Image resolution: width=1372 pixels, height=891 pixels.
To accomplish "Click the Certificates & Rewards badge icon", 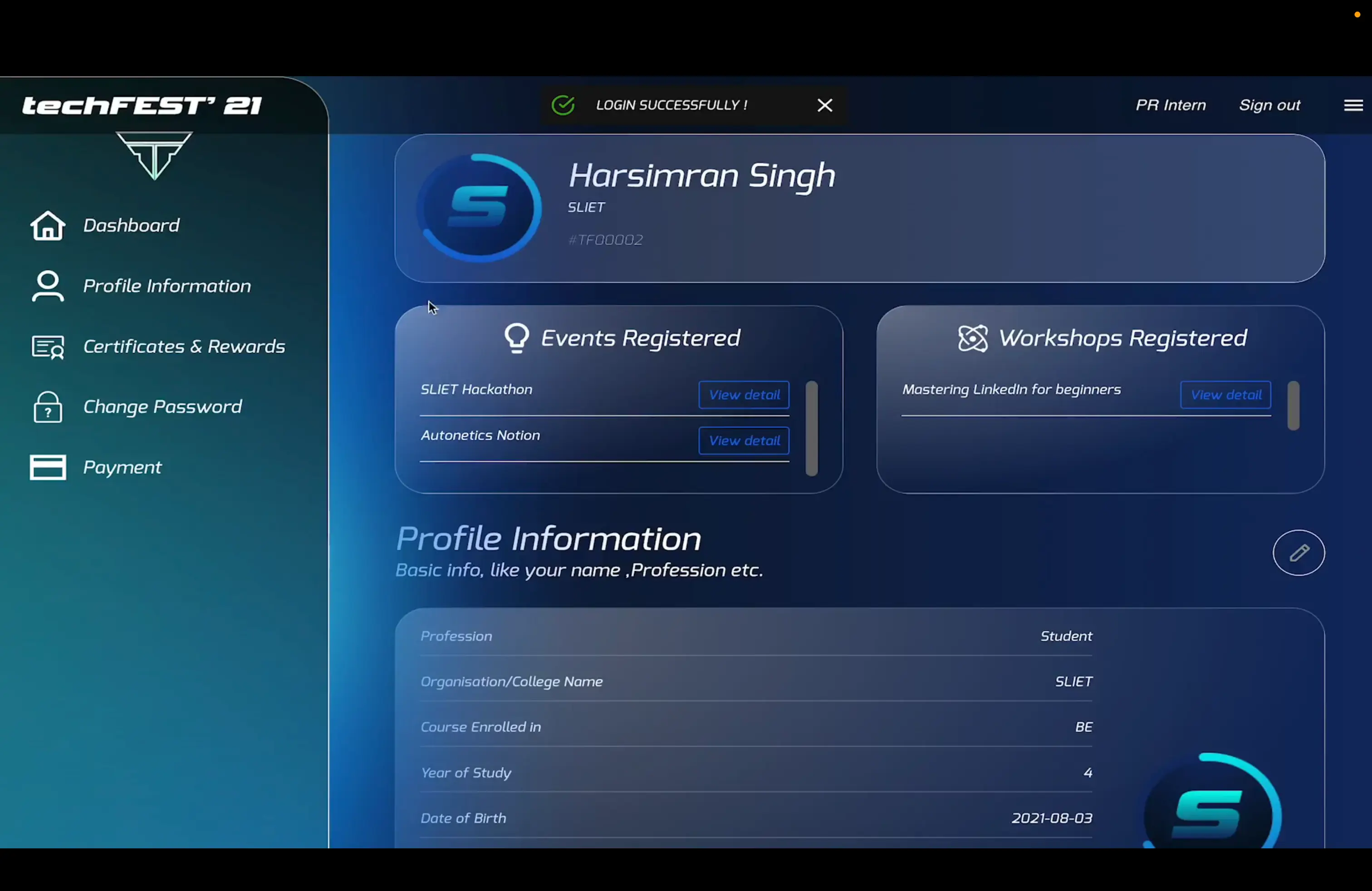I will pos(48,346).
